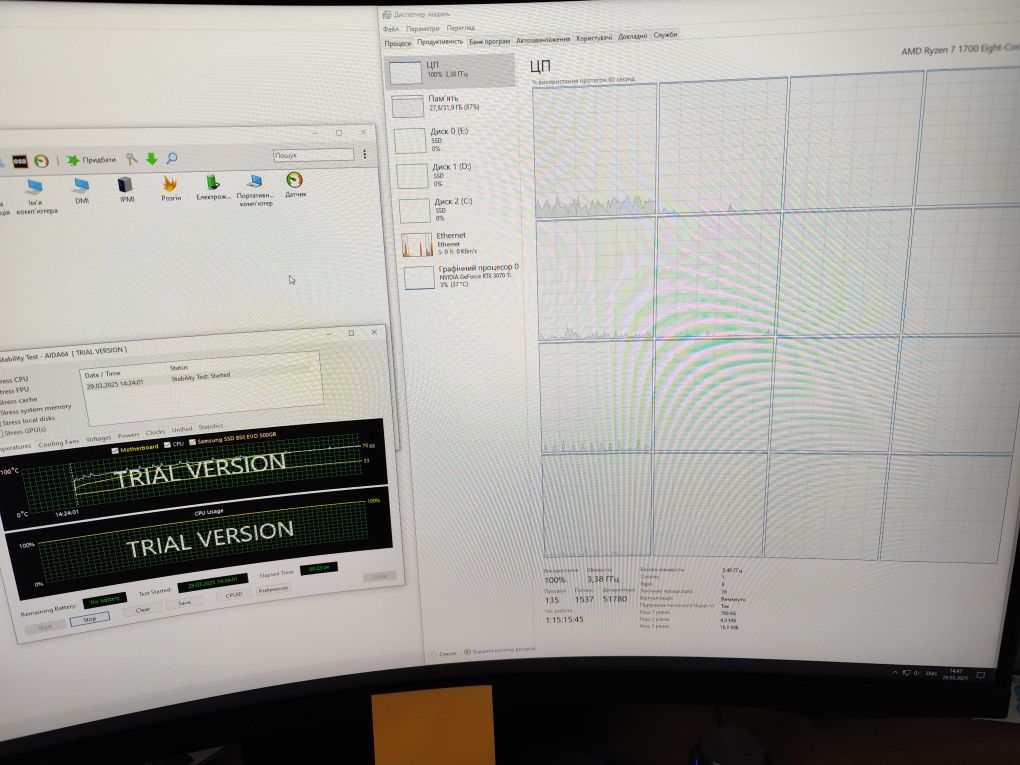Screen dimensions: 1020x765
Task: Click the volume icon in system tray
Action: click(x=917, y=673)
